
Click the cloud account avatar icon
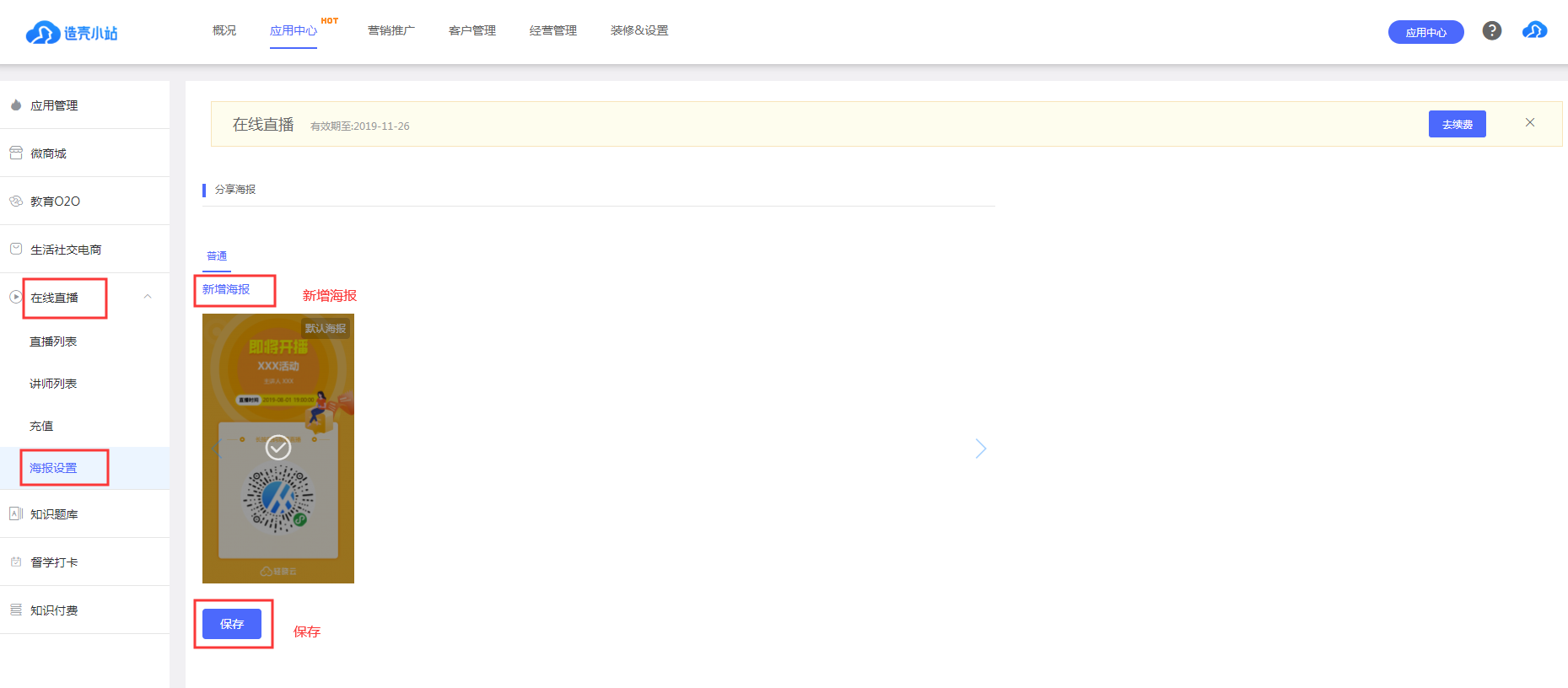click(1534, 30)
